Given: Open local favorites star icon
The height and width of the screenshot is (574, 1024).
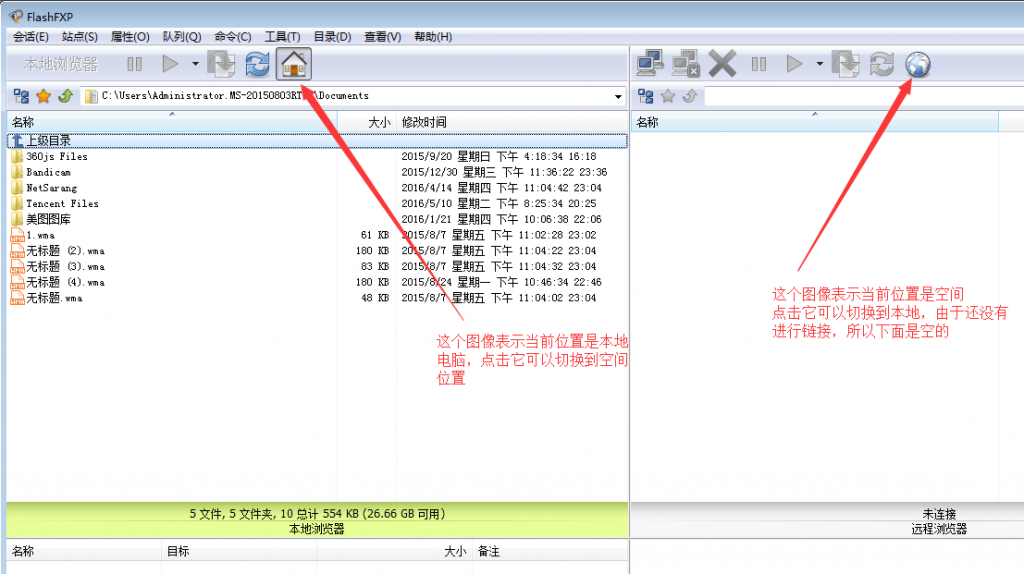Looking at the screenshot, I should tap(43, 96).
